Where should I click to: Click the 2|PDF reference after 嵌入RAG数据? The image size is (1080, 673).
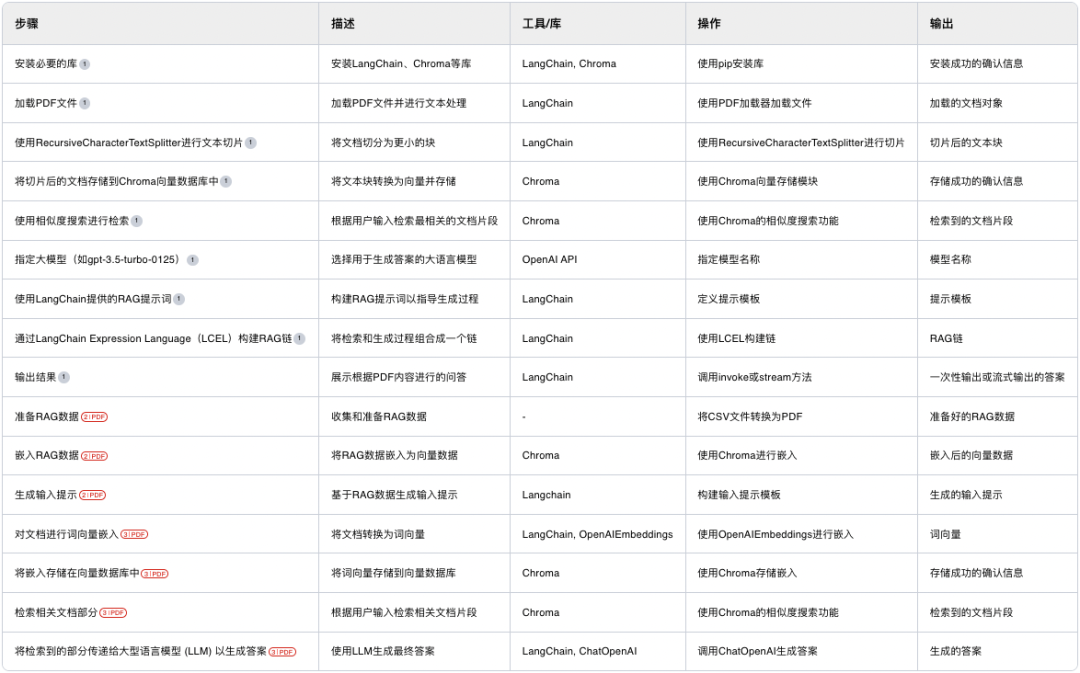[94, 456]
